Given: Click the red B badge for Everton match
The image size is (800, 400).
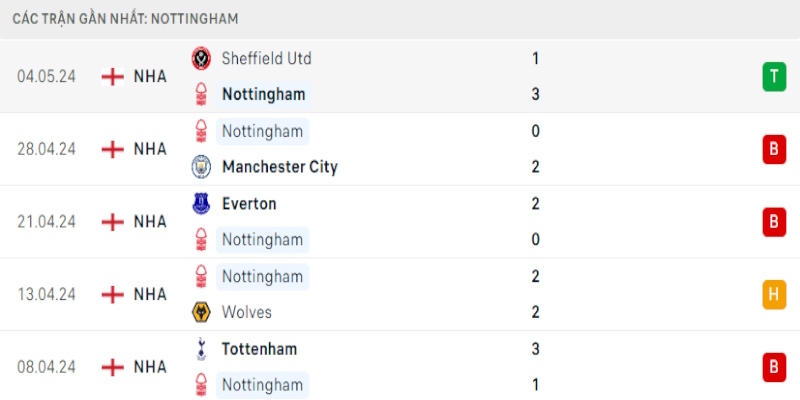Looking at the screenshot, I should point(773,221).
